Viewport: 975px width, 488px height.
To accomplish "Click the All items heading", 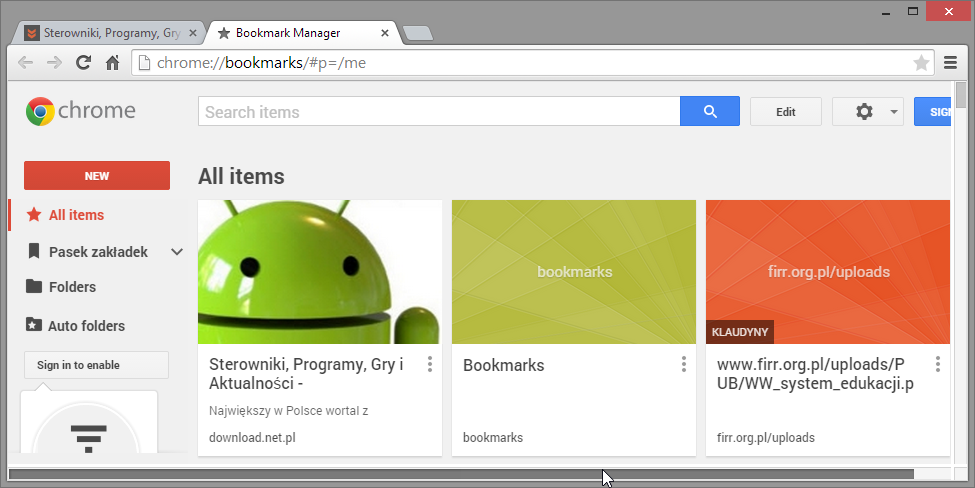I will click(241, 177).
